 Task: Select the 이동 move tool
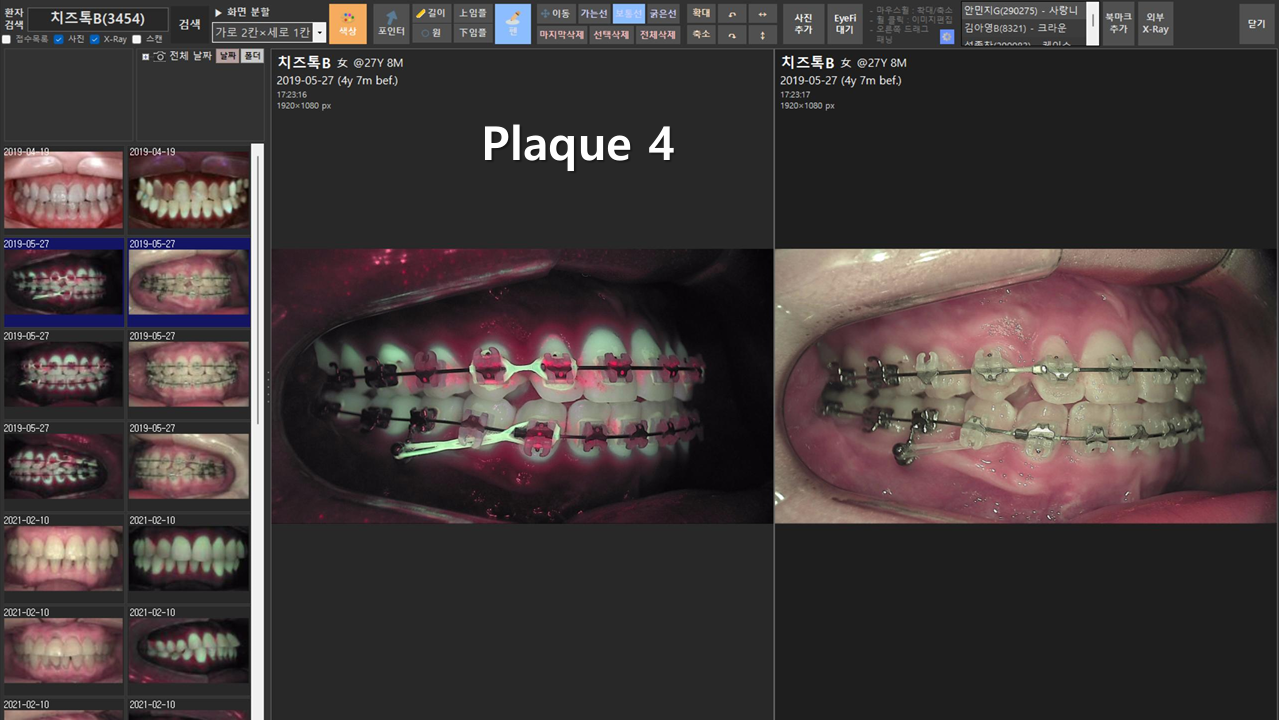coord(555,14)
